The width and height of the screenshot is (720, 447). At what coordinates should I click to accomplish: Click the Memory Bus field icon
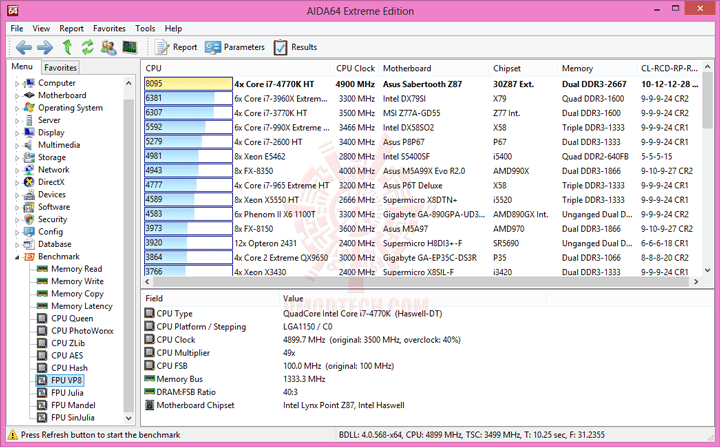[149, 379]
